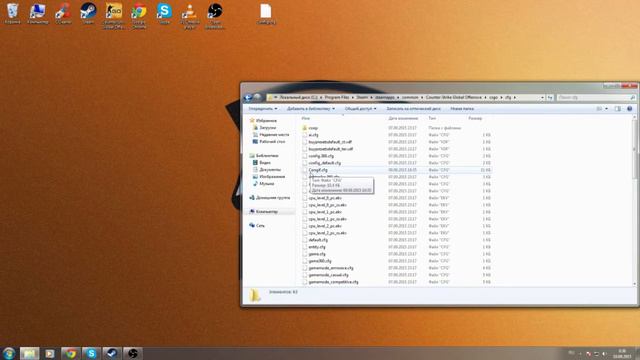Click Program Files in the address breadcrumb
Viewport: 640px width, 360px height.
tap(337, 98)
